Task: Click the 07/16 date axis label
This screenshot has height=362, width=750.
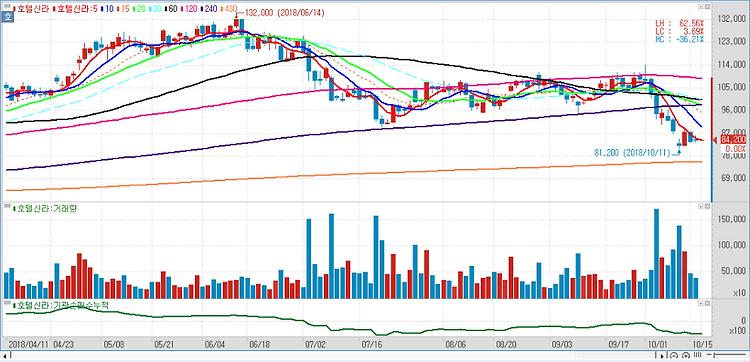Action: pos(372,344)
